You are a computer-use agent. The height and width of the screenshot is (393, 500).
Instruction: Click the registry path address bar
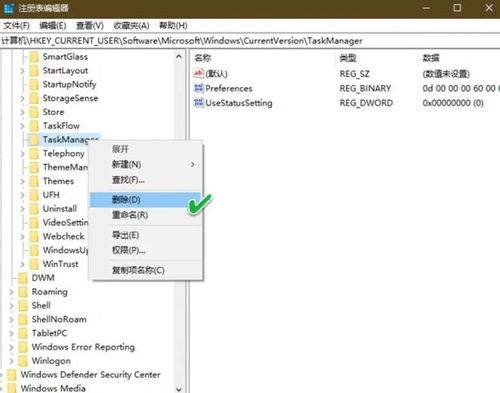250,41
